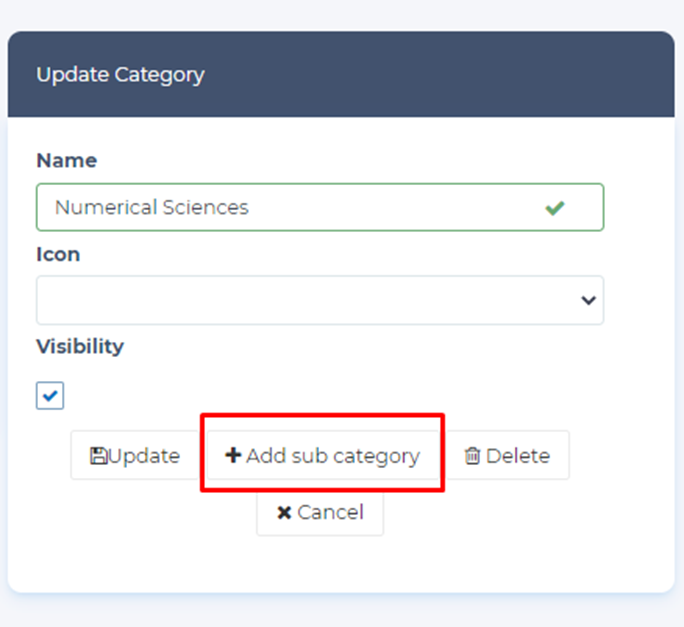The image size is (684, 627).
Task: Click the Name field label
Action: pos(66,161)
